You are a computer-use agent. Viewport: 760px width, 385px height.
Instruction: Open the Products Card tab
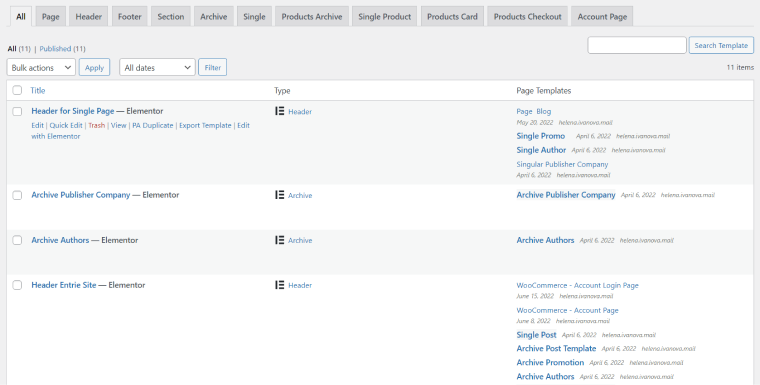[452, 16]
